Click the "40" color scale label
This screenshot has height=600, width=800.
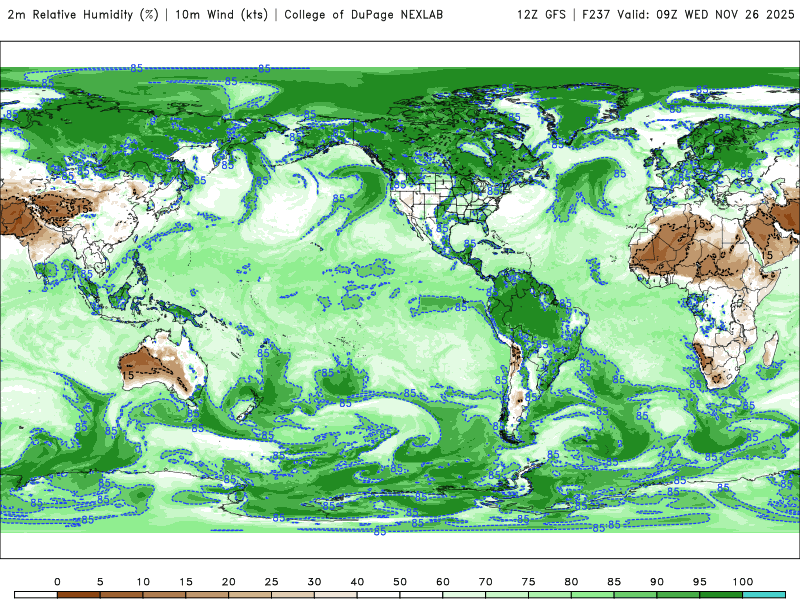tap(357, 582)
